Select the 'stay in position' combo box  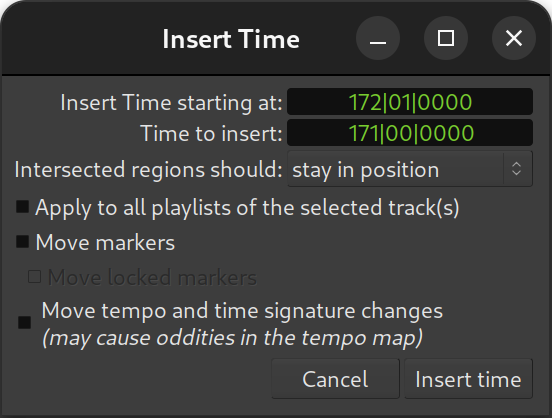(x=410, y=169)
